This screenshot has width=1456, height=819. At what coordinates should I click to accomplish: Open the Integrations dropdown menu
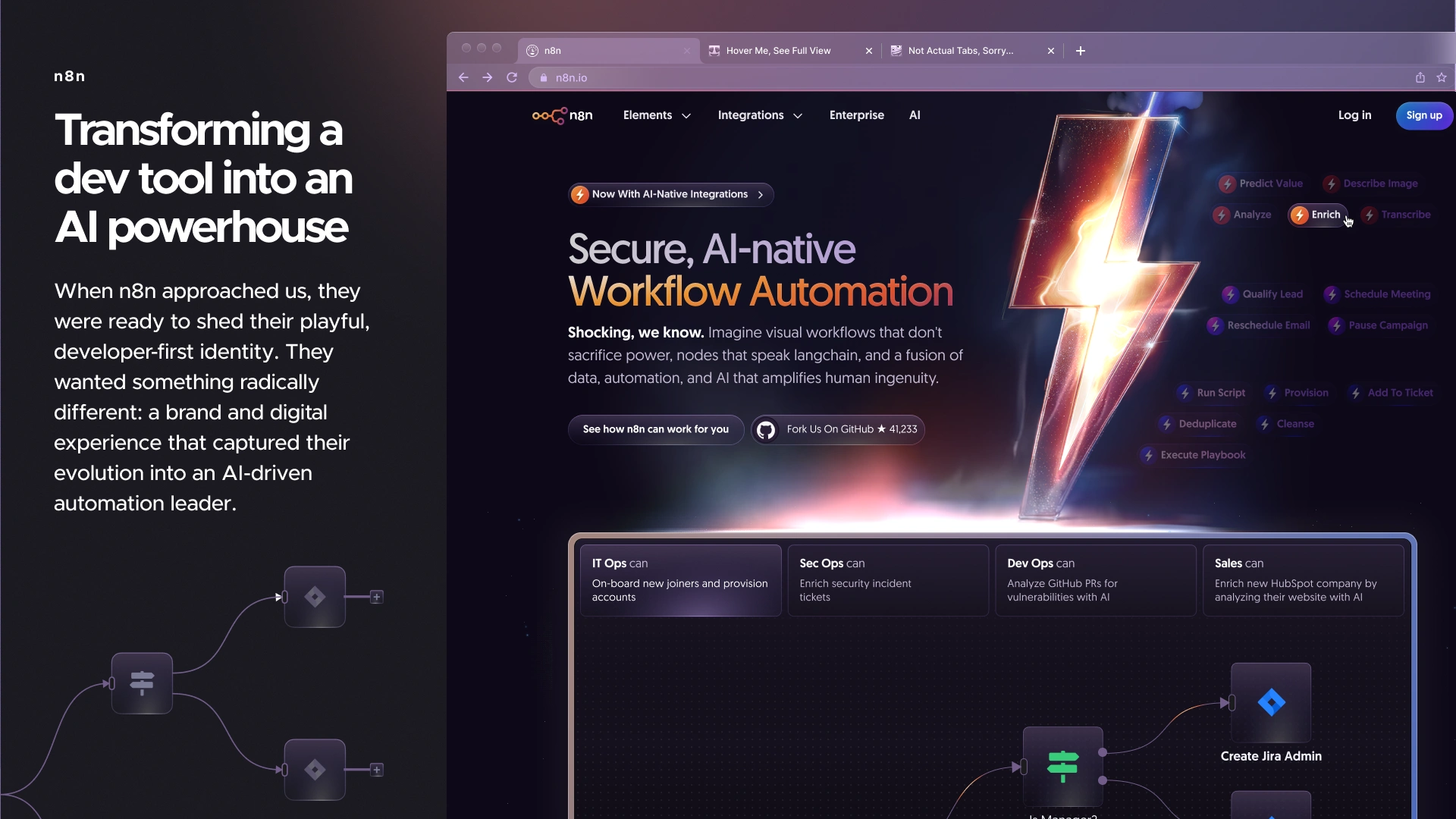(760, 115)
